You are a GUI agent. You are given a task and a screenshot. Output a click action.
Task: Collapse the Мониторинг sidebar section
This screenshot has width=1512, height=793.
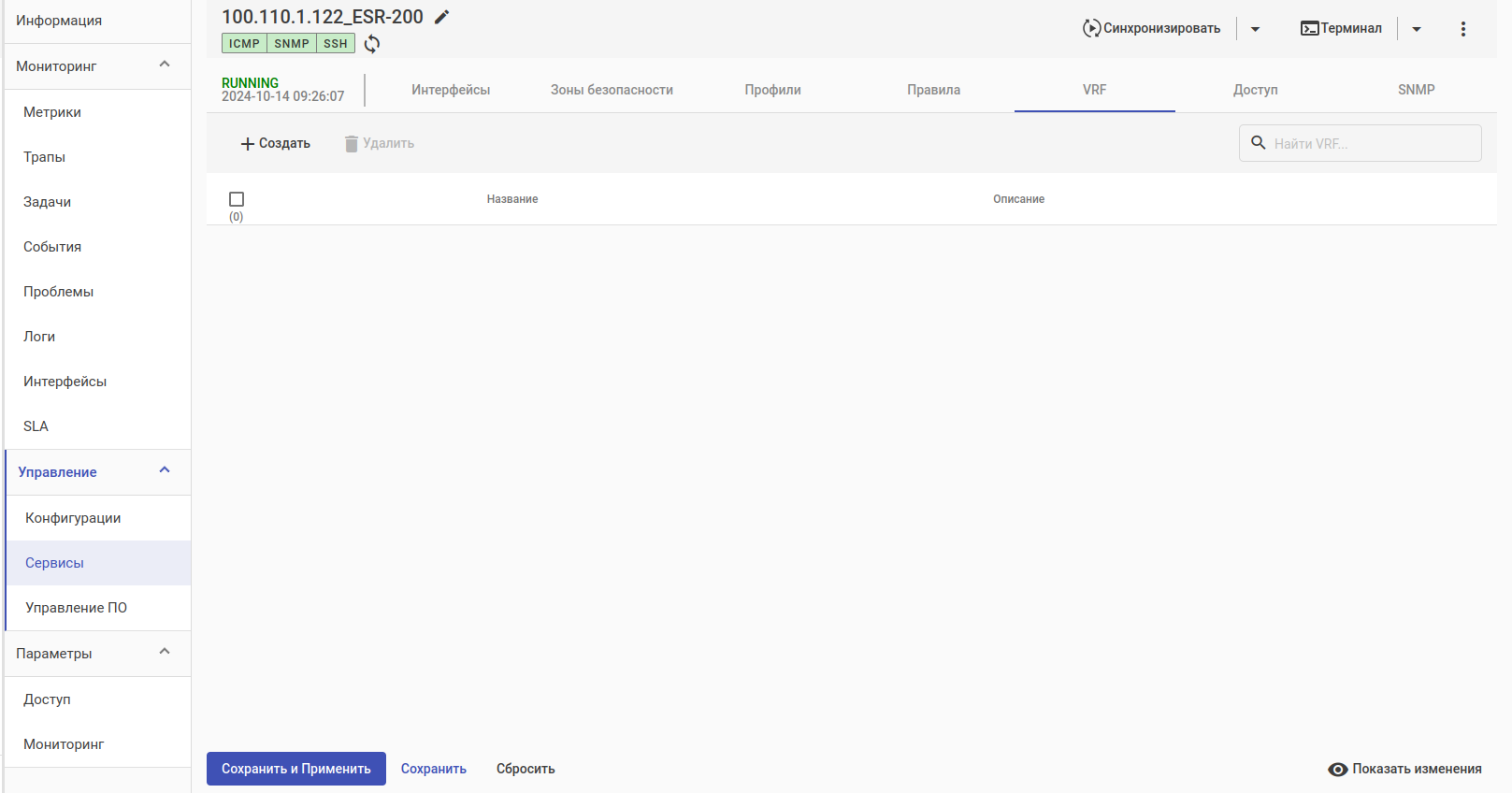tap(97, 66)
